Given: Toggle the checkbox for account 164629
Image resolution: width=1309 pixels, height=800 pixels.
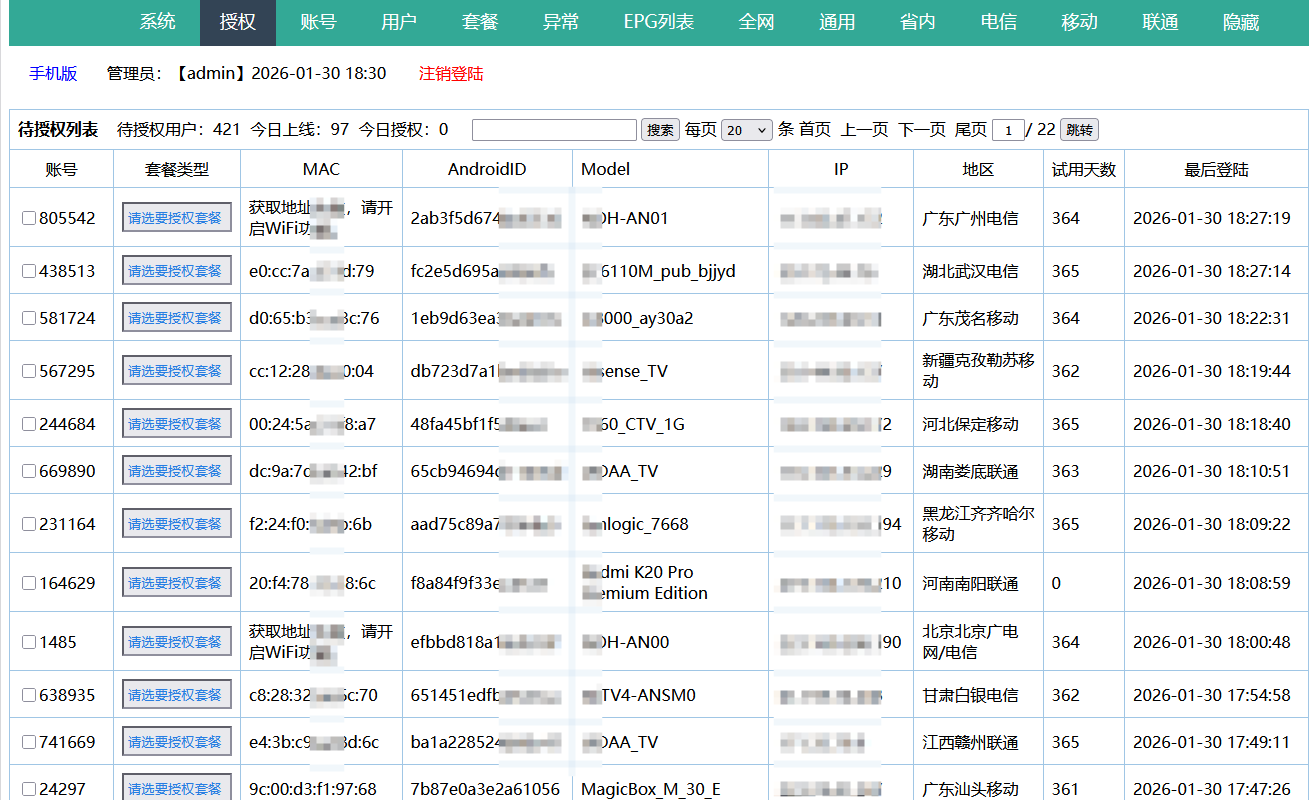Looking at the screenshot, I should click(x=29, y=583).
